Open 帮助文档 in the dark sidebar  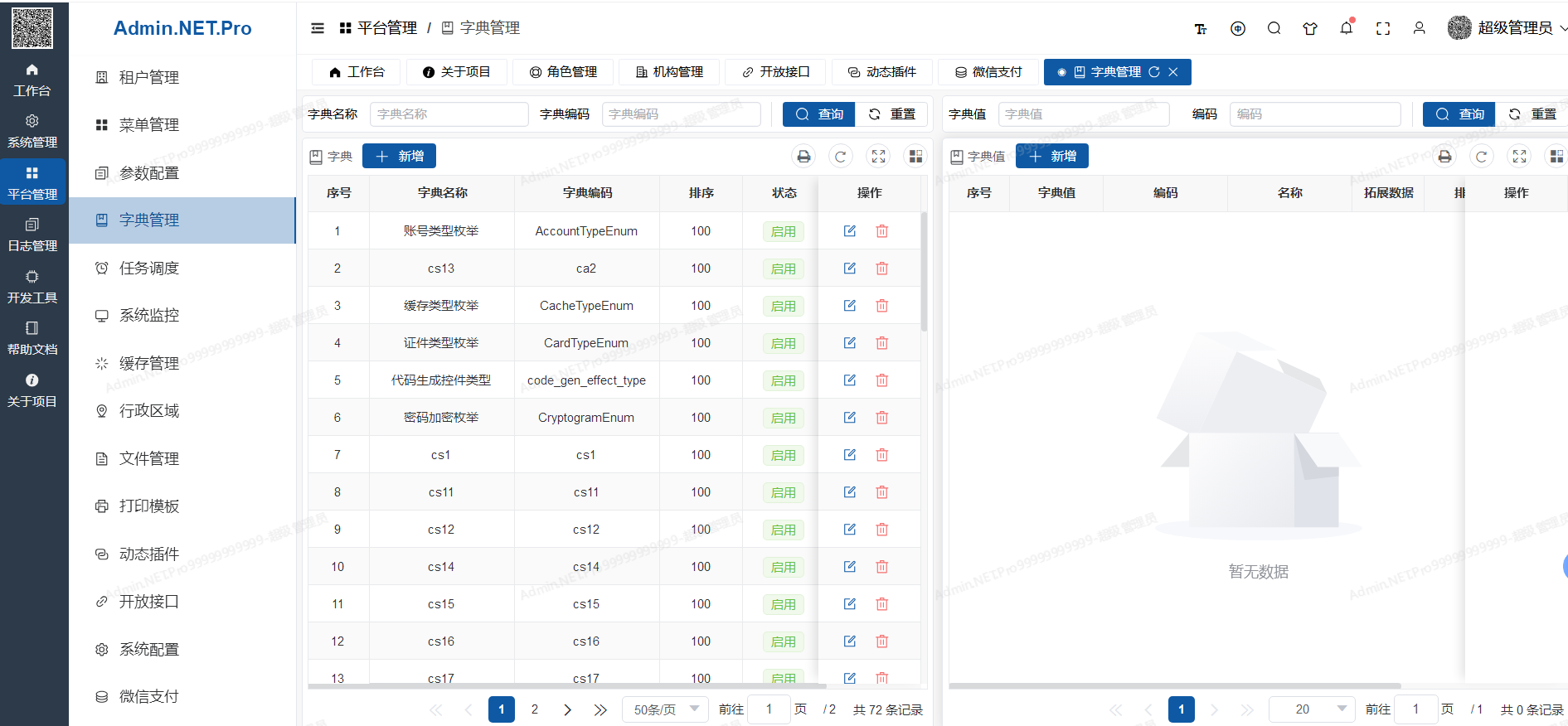[x=32, y=339]
